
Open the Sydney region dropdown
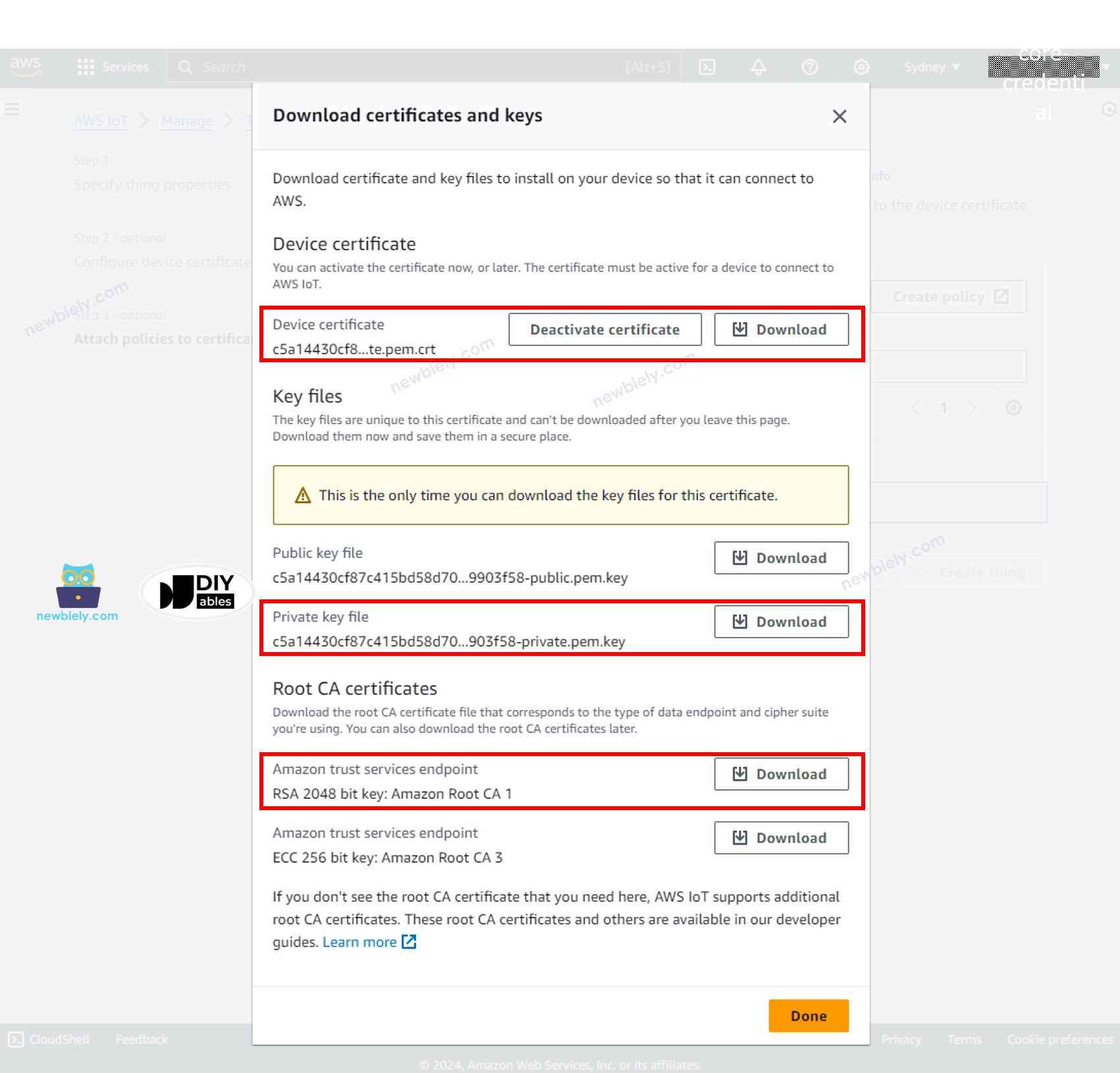(x=930, y=67)
